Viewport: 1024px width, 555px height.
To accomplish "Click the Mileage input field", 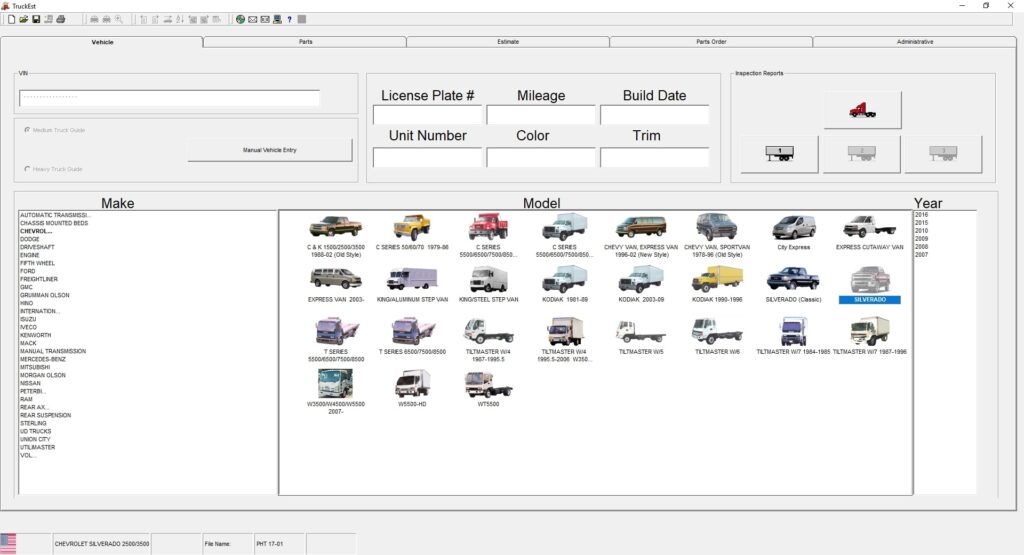I will click(541, 115).
